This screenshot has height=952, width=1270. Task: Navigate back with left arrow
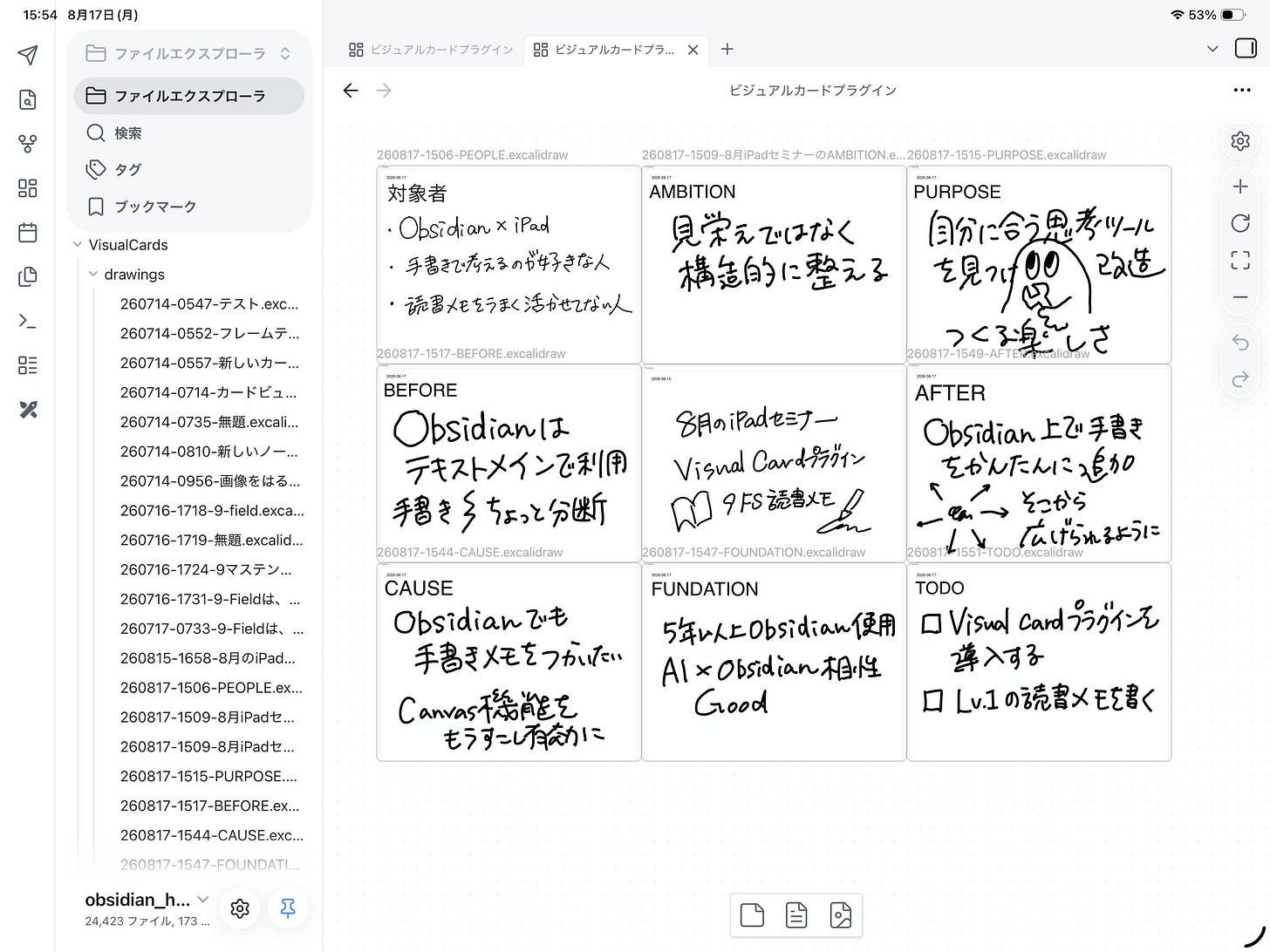coord(351,91)
